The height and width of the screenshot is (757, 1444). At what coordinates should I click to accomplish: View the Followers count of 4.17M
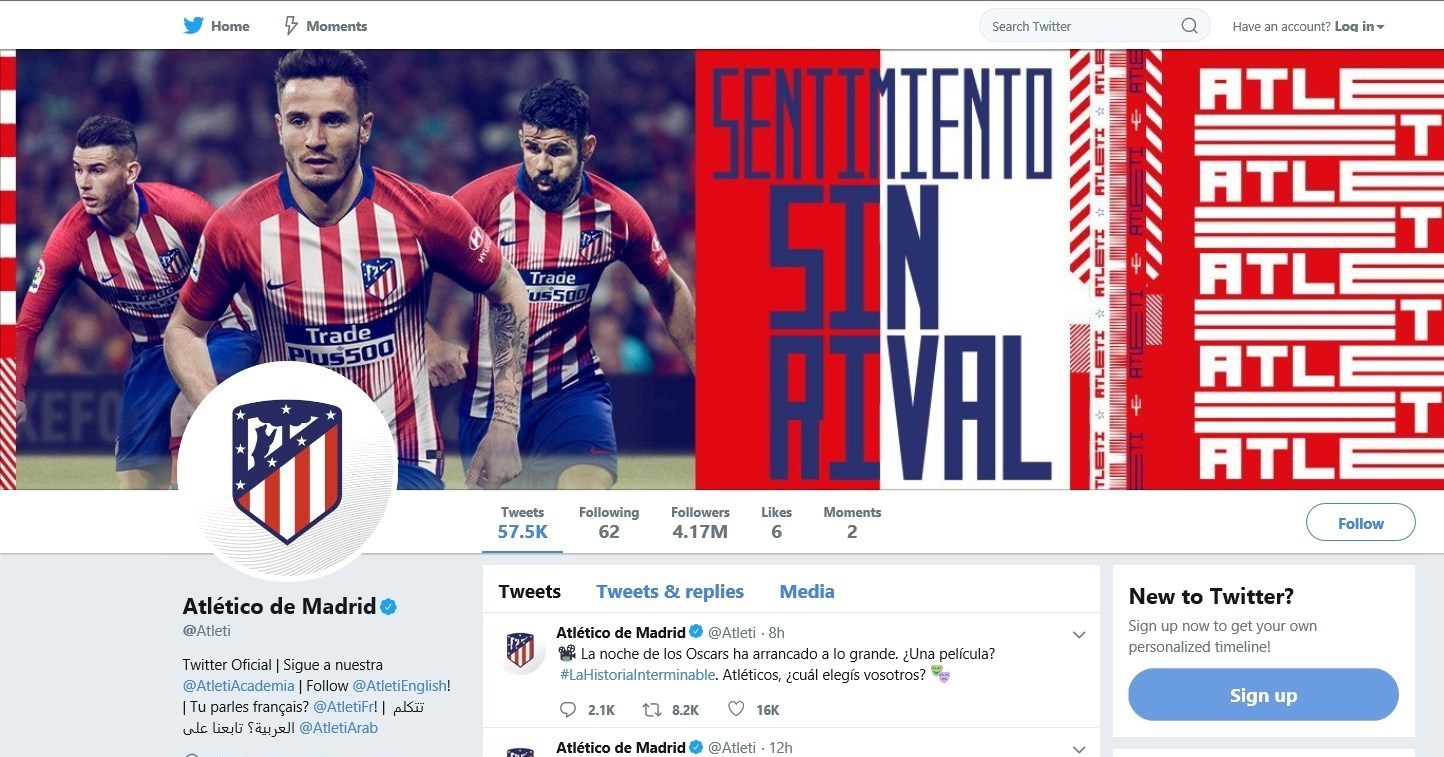click(700, 523)
